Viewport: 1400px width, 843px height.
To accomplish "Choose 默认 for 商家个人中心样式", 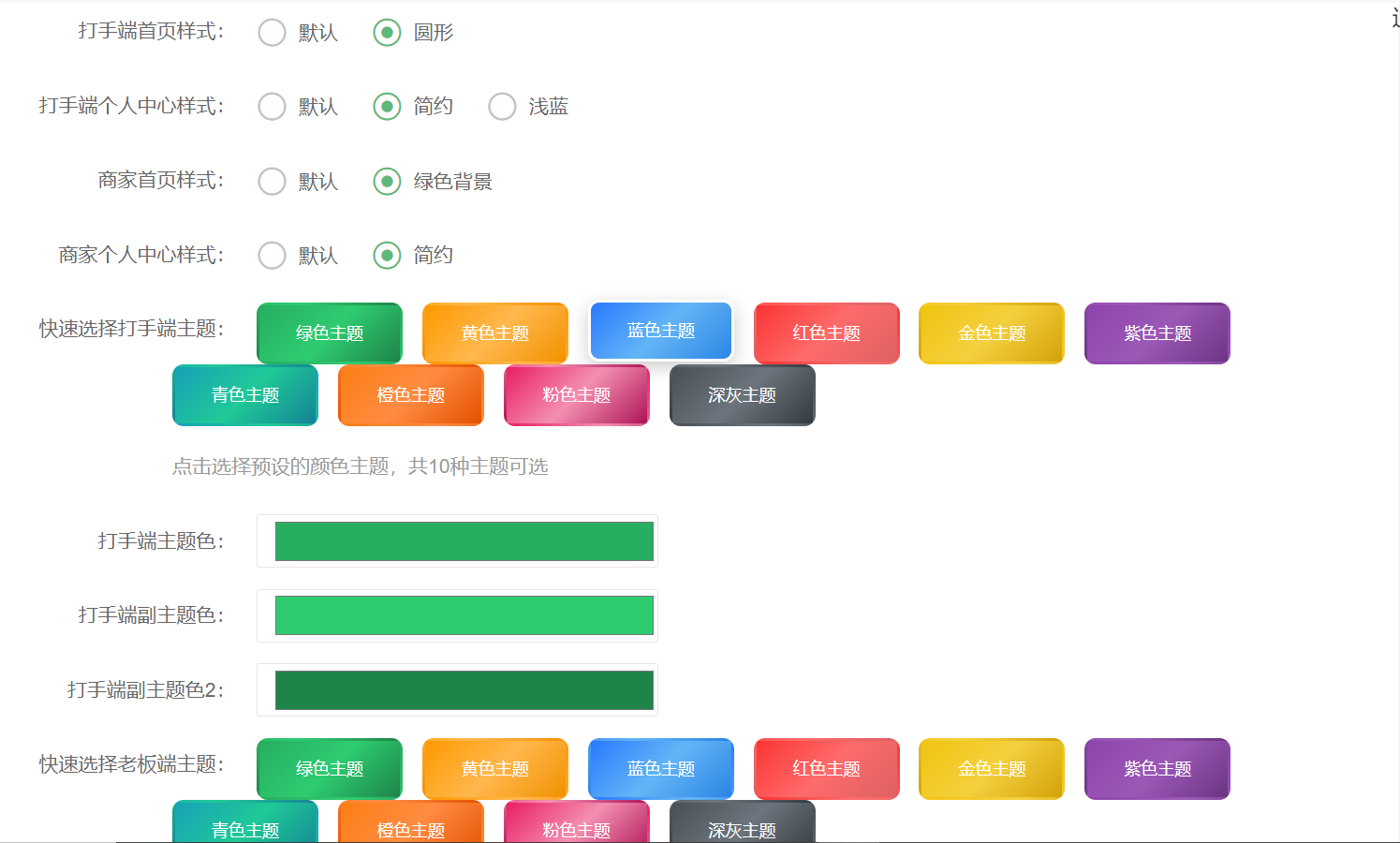I will pos(272,255).
